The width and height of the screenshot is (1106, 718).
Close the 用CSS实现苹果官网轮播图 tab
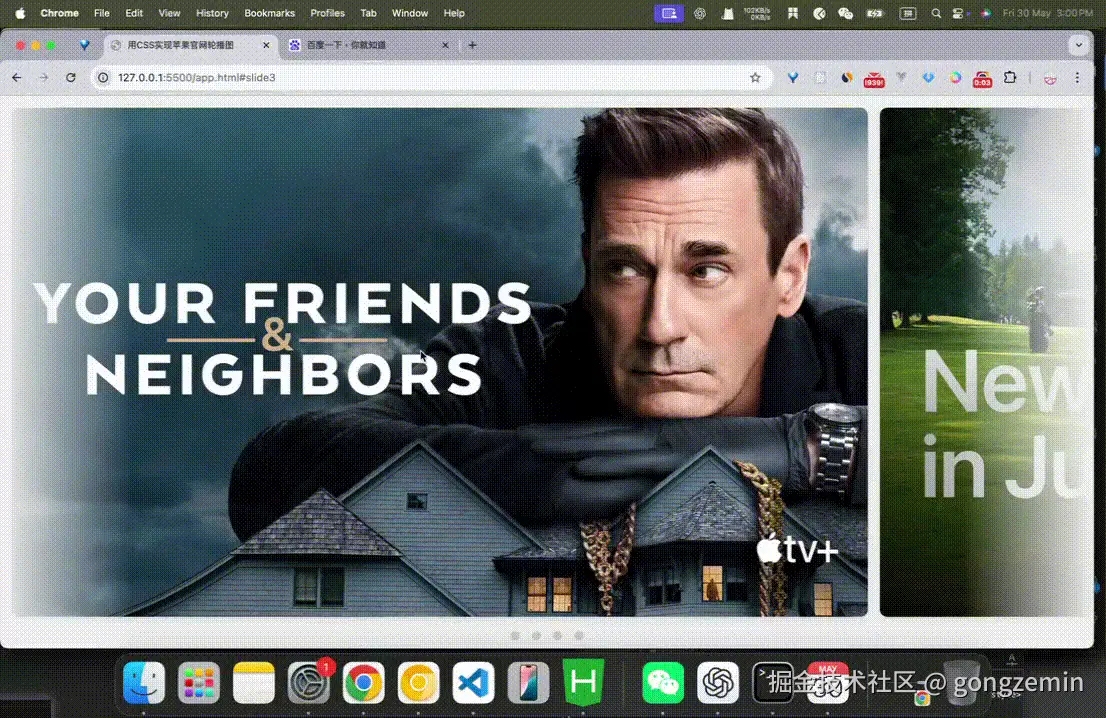(x=266, y=45)
